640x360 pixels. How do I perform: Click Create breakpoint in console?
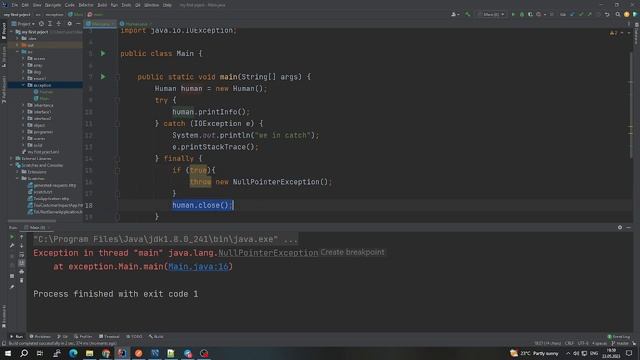tap(352, 252)
